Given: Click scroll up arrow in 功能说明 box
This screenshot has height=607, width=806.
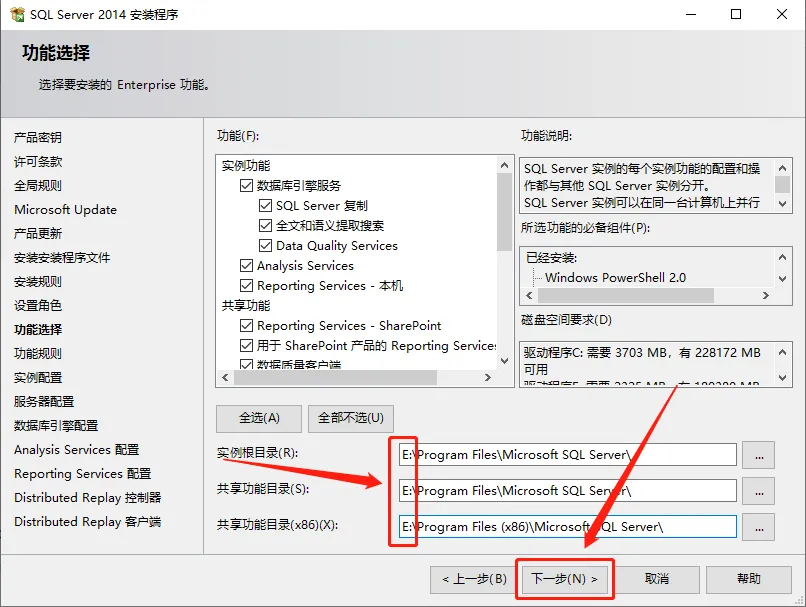Looking at the screenshot, I should [x=782, y=168].
